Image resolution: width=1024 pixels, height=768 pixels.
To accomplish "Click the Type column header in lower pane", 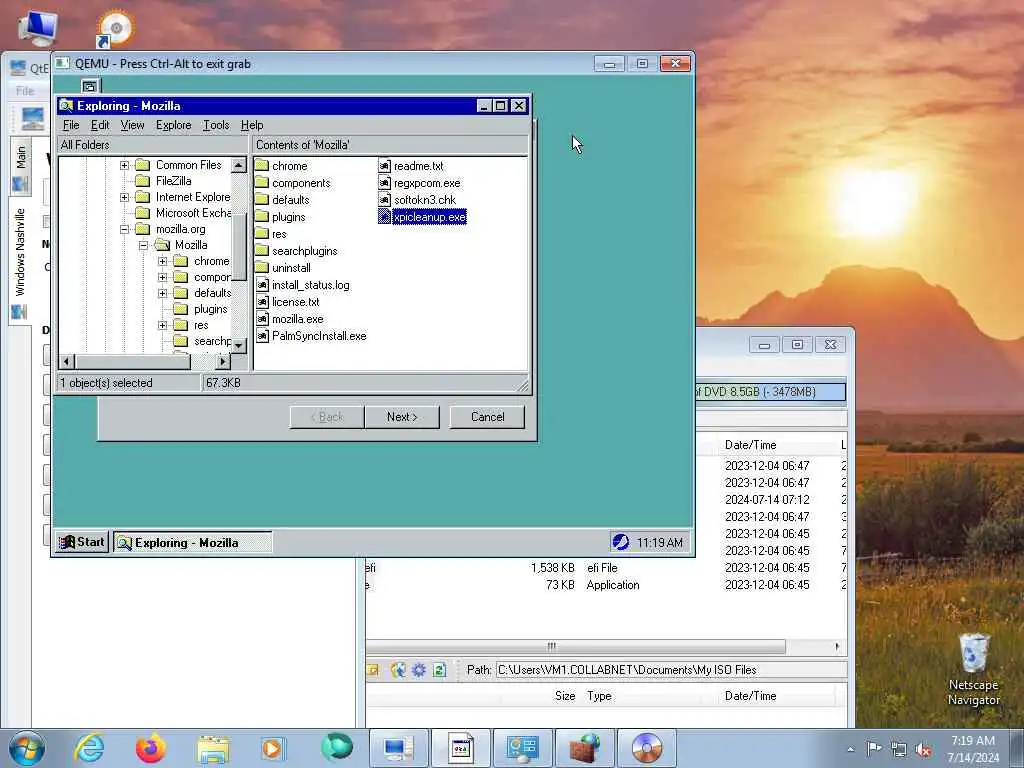I will pyautogui.click(x=599, y=696).
